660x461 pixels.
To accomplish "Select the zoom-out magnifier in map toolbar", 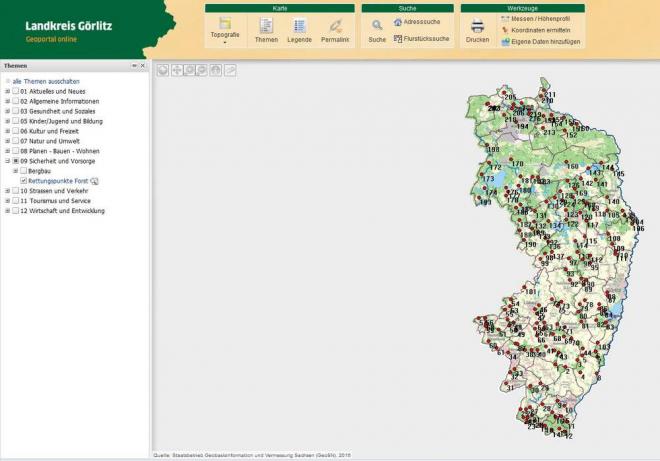I will [202, 70].
